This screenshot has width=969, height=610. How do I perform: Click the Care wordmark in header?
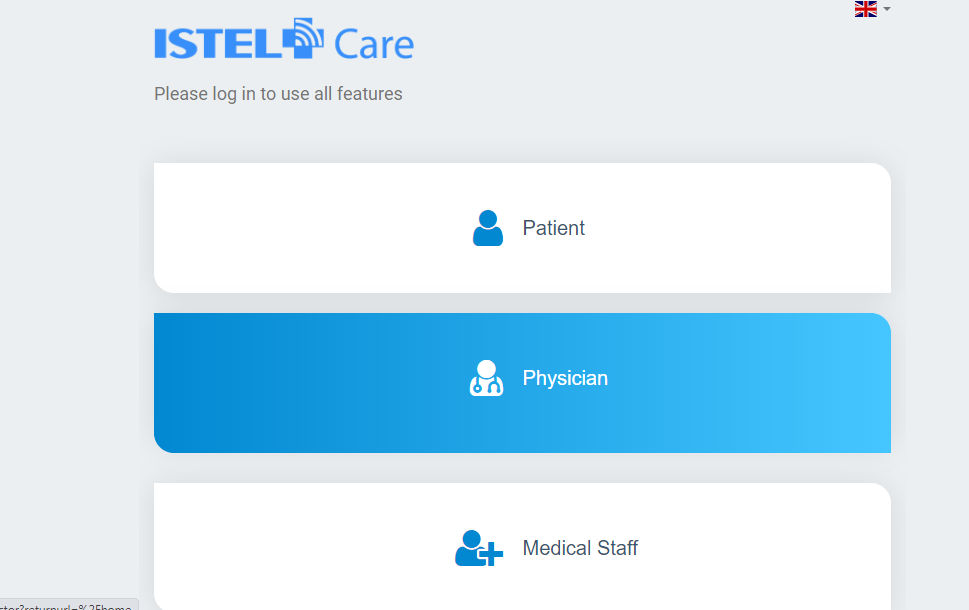[x=374, y=44]
